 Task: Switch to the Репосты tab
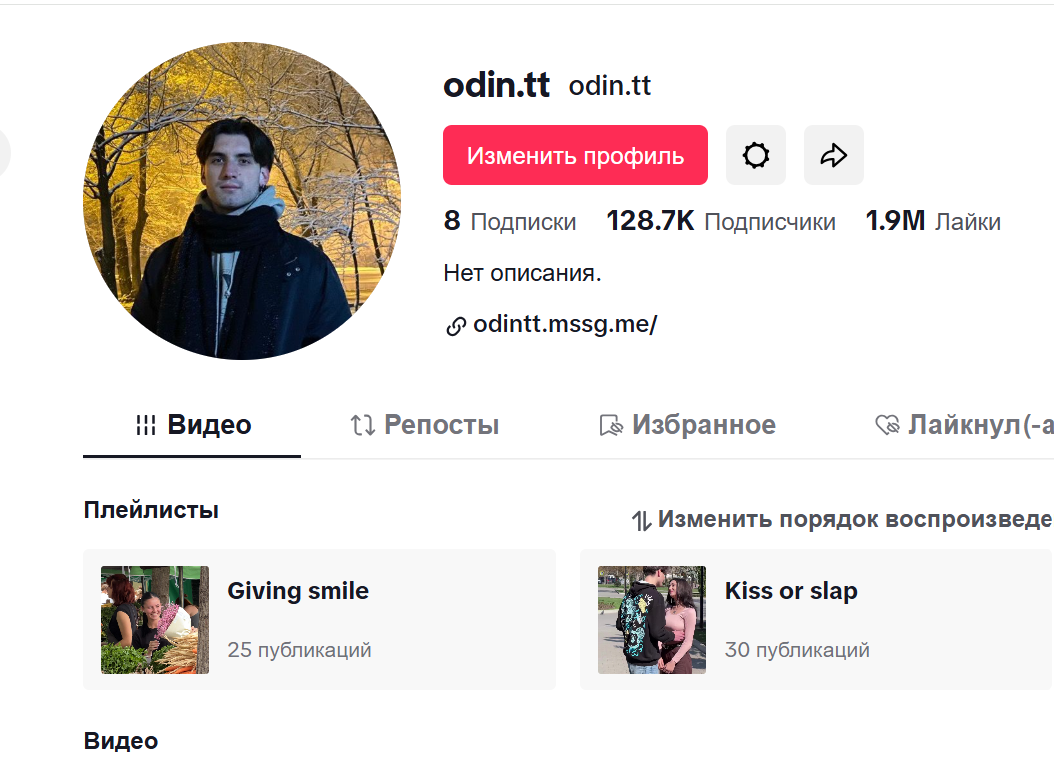point(441,424)
